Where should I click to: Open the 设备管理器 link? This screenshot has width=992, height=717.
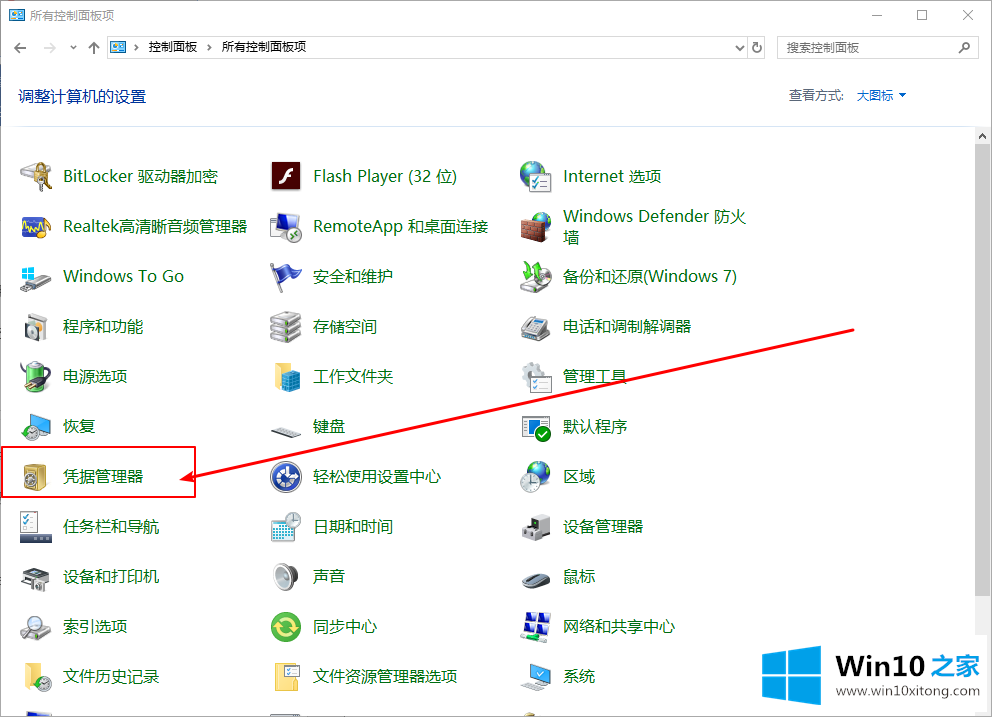pyautogui.click(x=602, y=527)
